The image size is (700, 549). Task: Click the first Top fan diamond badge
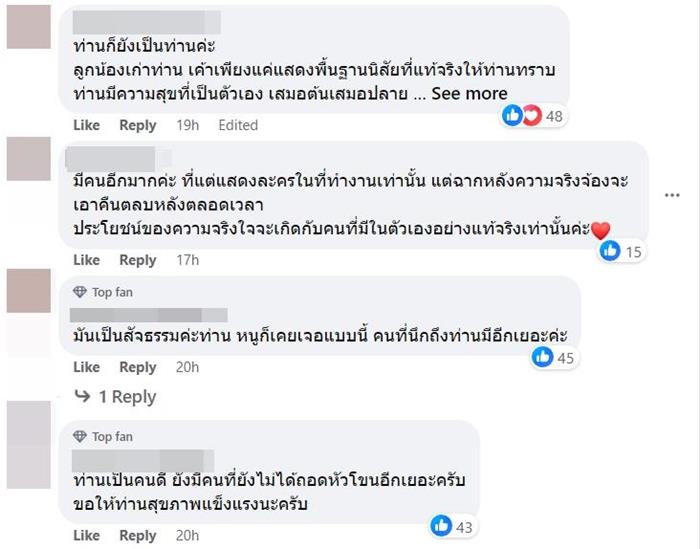pos(80,292)
